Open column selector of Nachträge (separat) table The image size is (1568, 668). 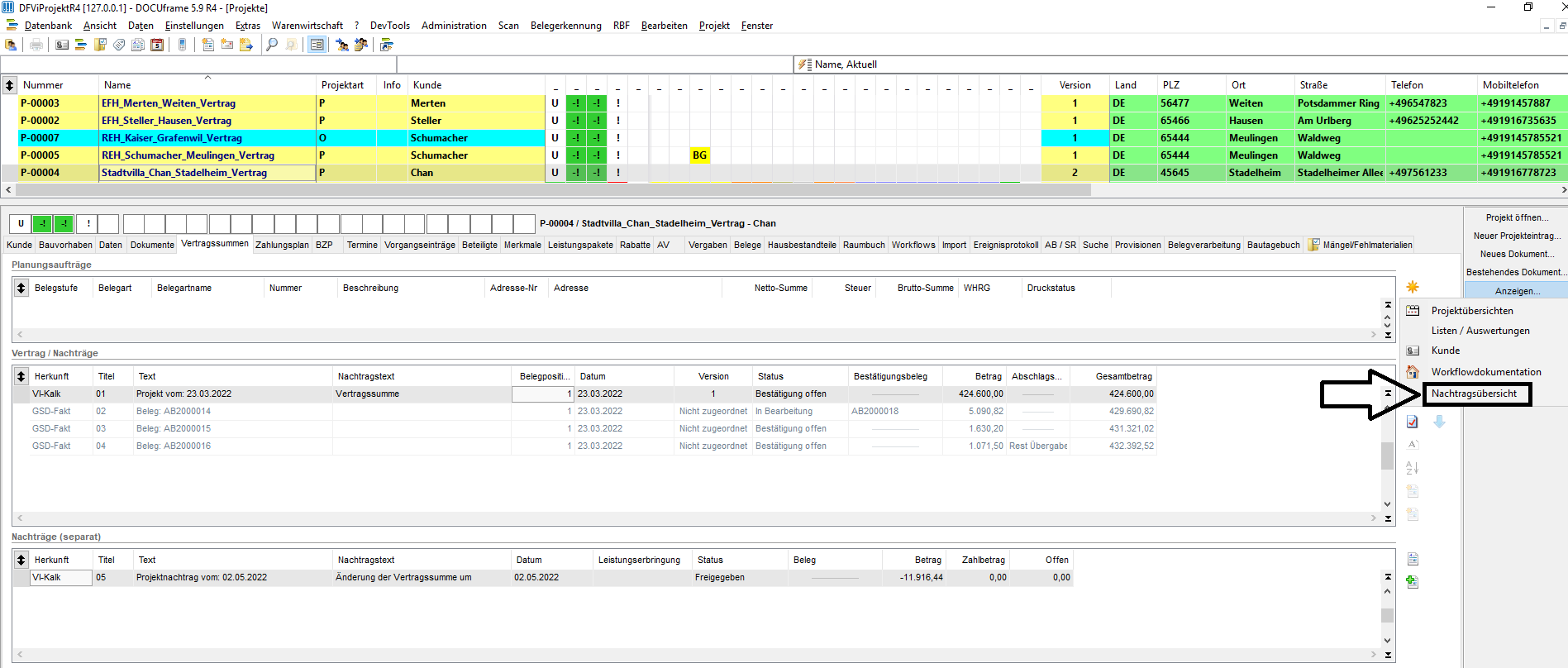tap(21, 560)
